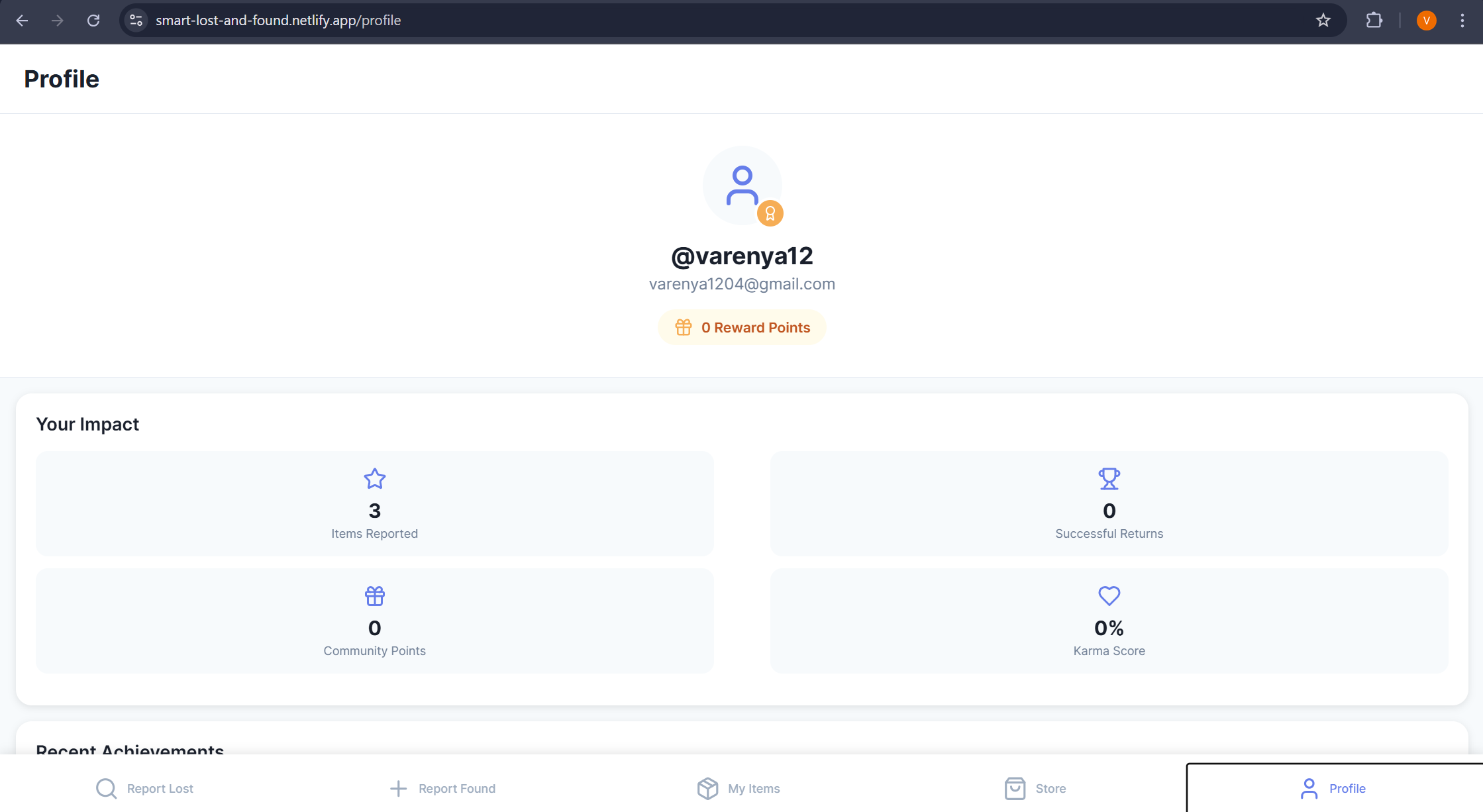Bookmark this page with the star icon
Image resolution: width=1483 pixels, height=812 pixels.
(1323, 21)
